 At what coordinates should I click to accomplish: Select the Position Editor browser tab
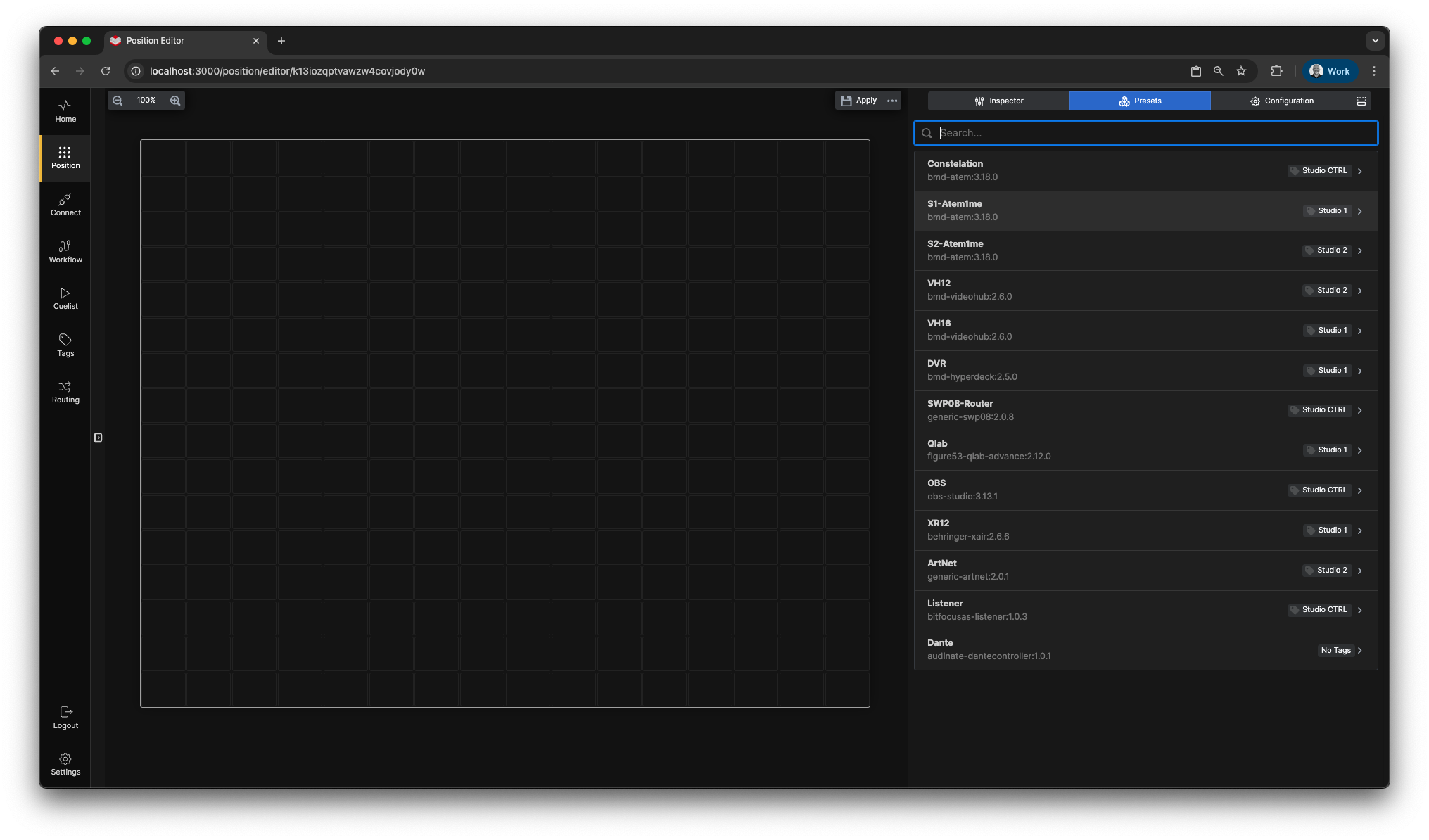click(x=185, y=41)
